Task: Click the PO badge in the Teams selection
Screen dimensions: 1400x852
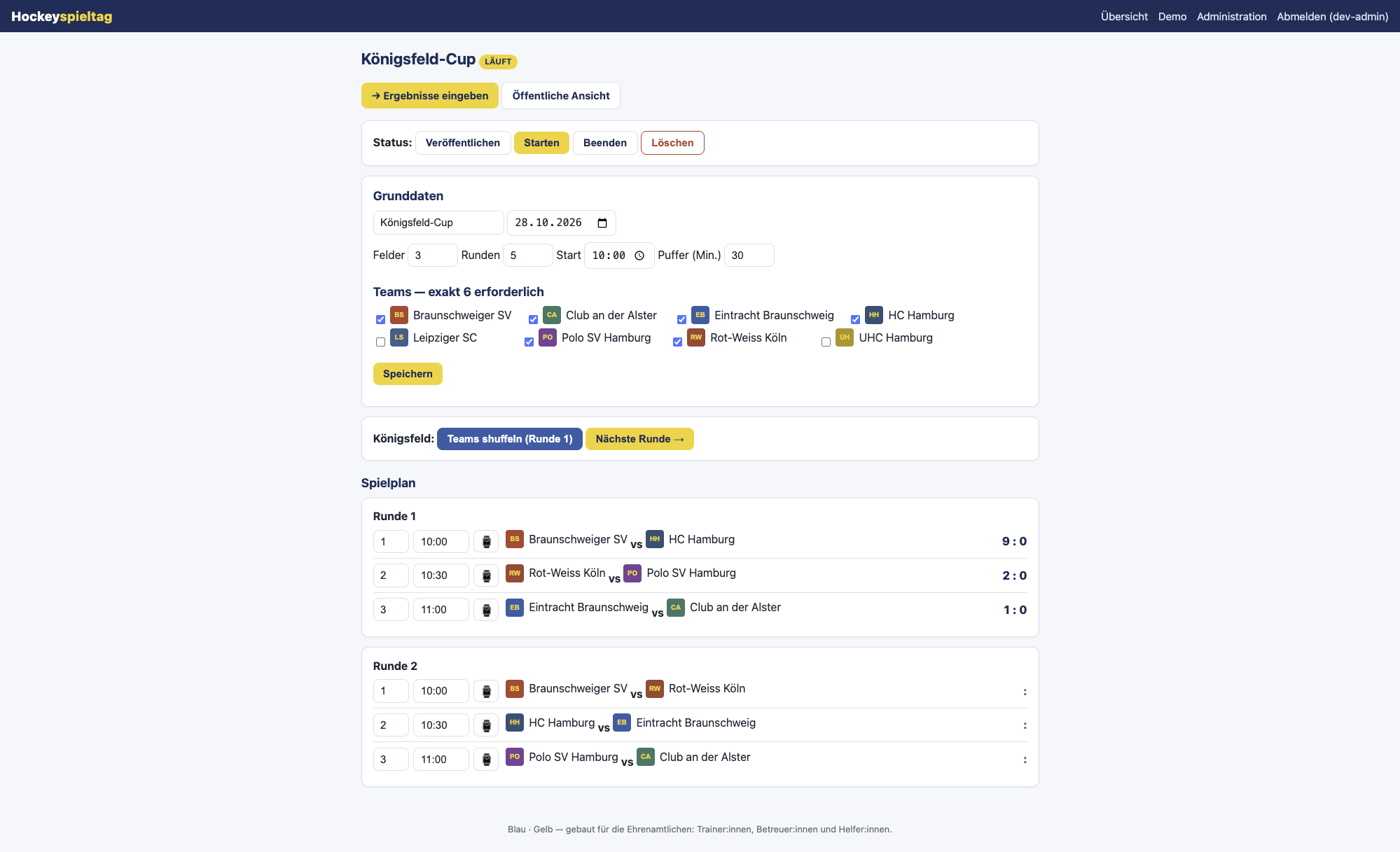Action: [548, 337]
